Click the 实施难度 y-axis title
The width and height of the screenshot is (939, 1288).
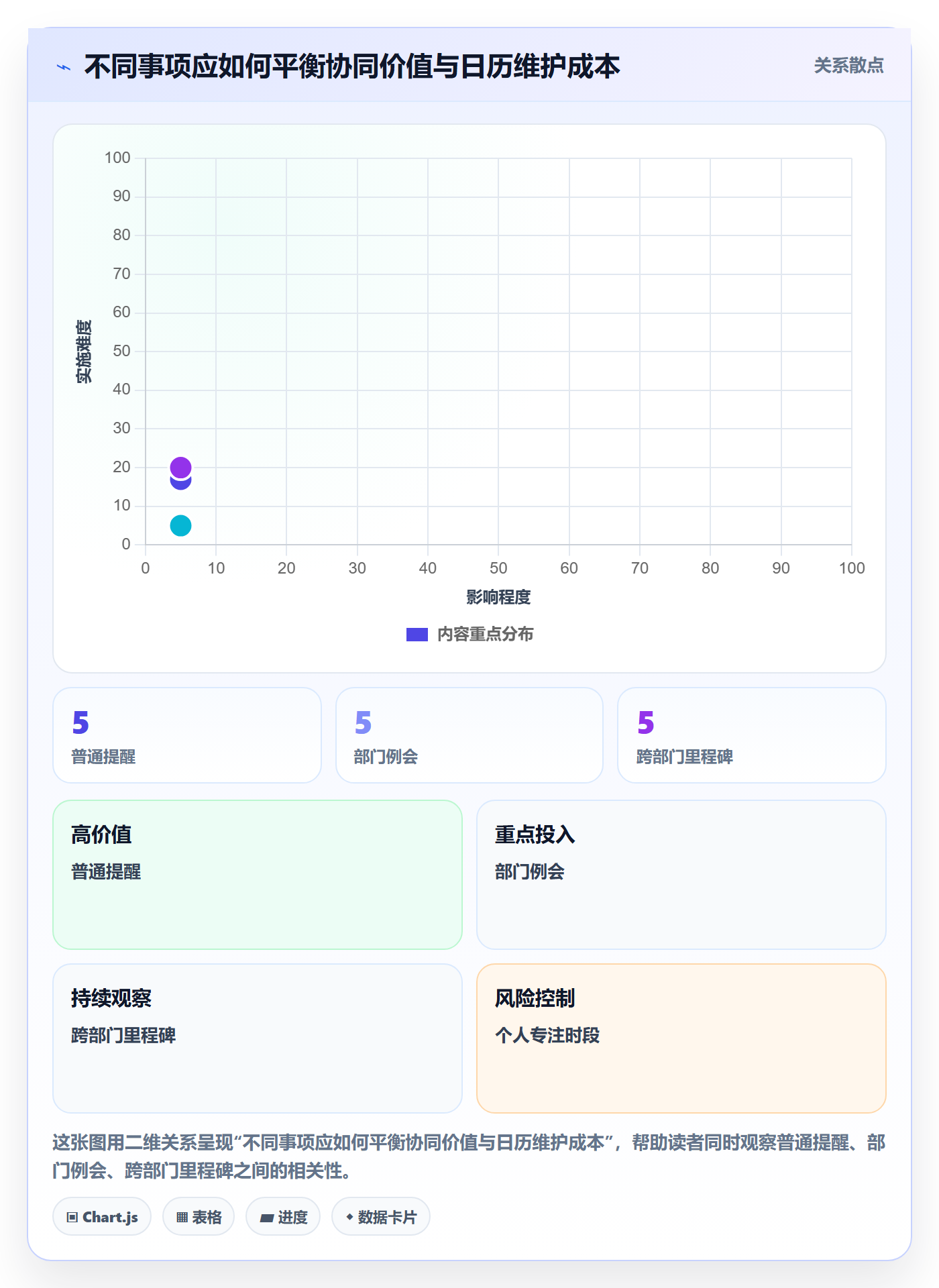coord(84,352)
